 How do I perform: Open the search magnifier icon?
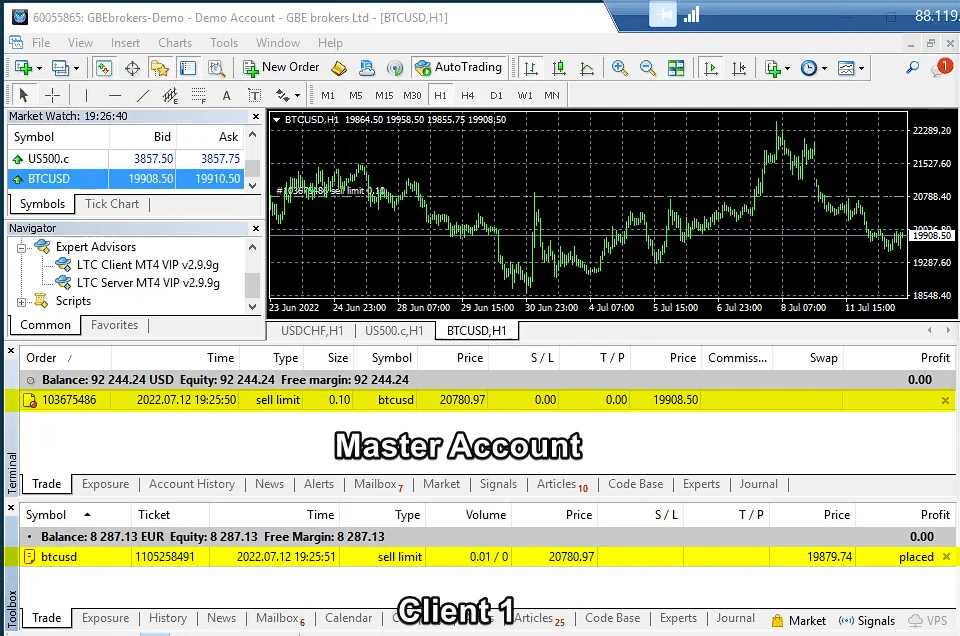(913, 68)
